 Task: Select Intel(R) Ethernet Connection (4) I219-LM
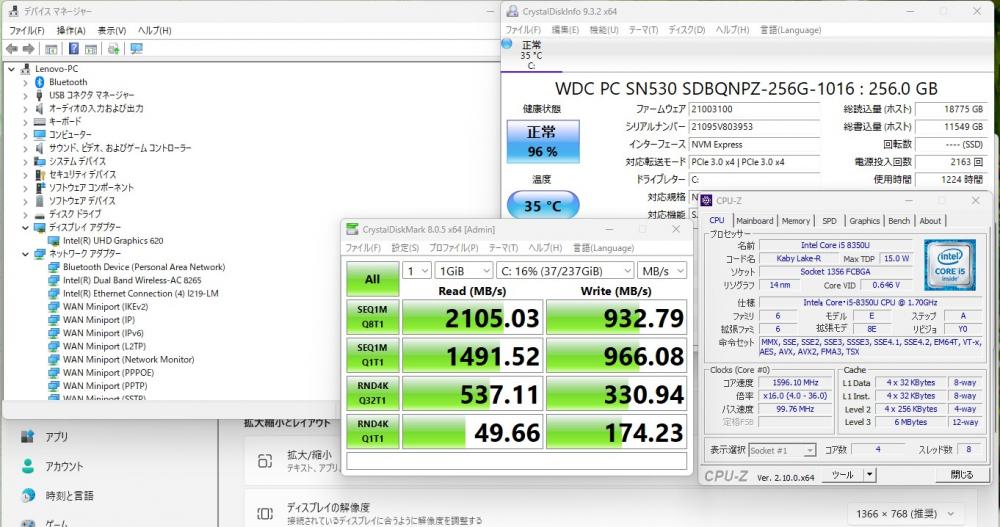click(x=140, y=293)
